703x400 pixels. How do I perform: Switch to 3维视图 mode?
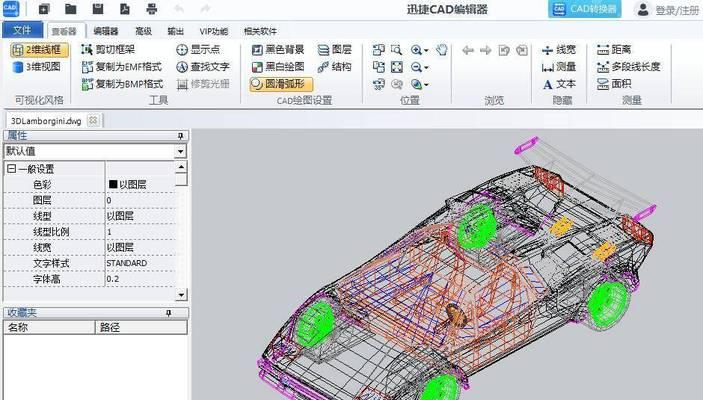(x=37, y=67)
